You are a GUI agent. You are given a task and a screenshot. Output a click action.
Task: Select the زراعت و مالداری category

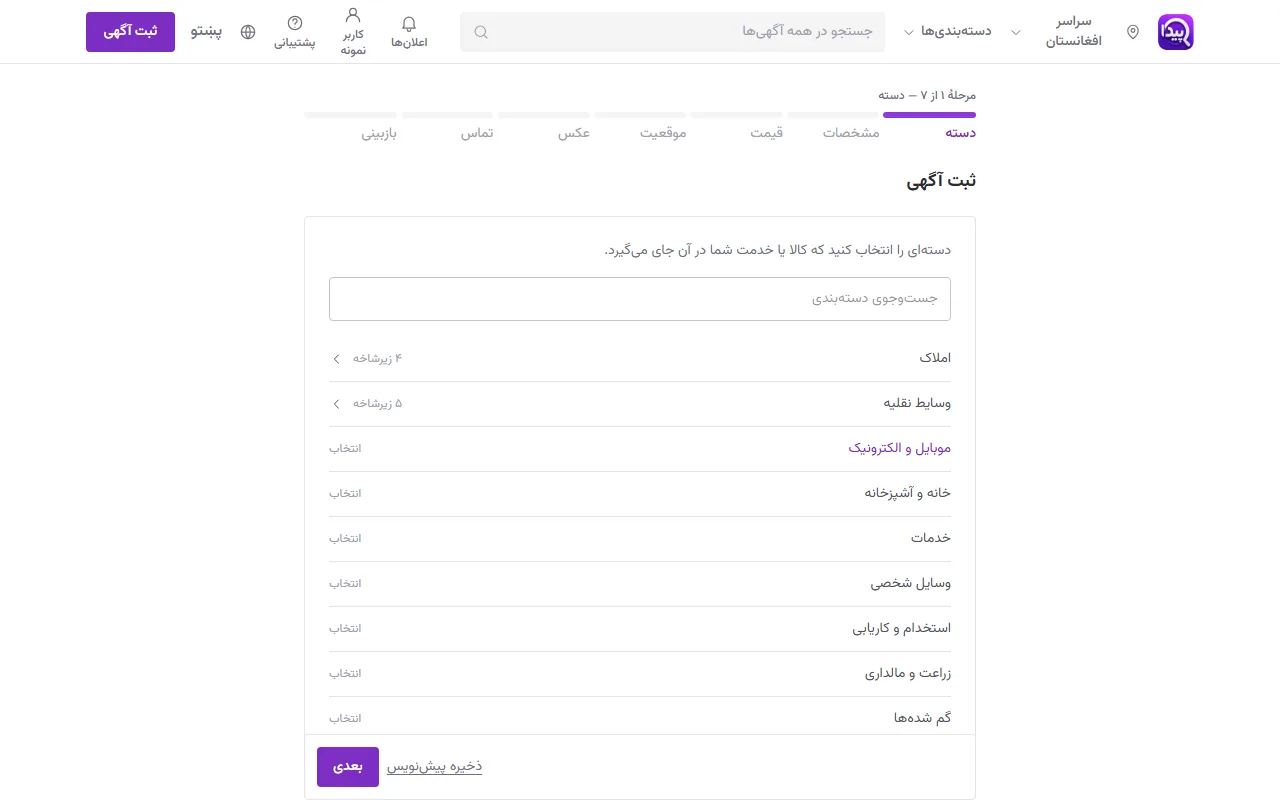point(640,673)
